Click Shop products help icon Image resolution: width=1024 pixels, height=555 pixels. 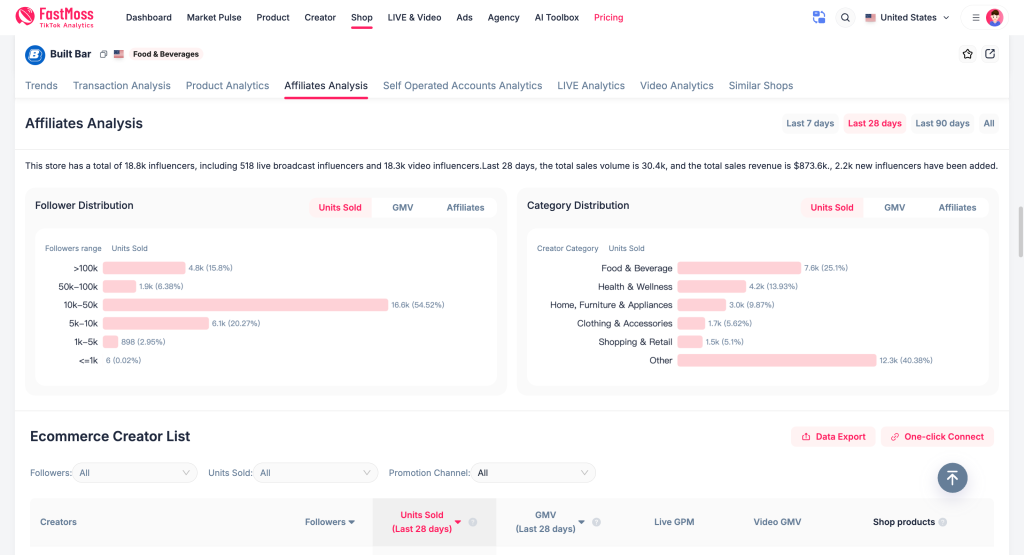(x=942, y=522)
